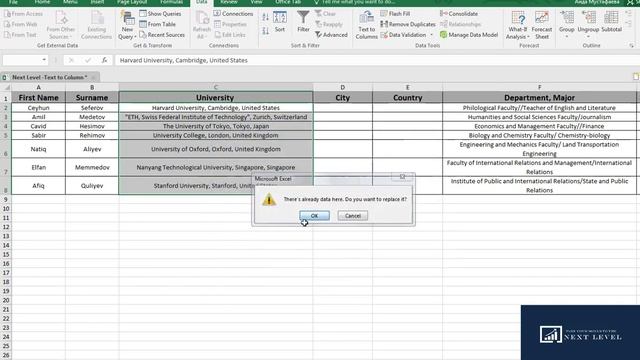Image resolution: width=640 pixels, height=360 pixels.
Task: Click From Access
Action: click(23, 13)
